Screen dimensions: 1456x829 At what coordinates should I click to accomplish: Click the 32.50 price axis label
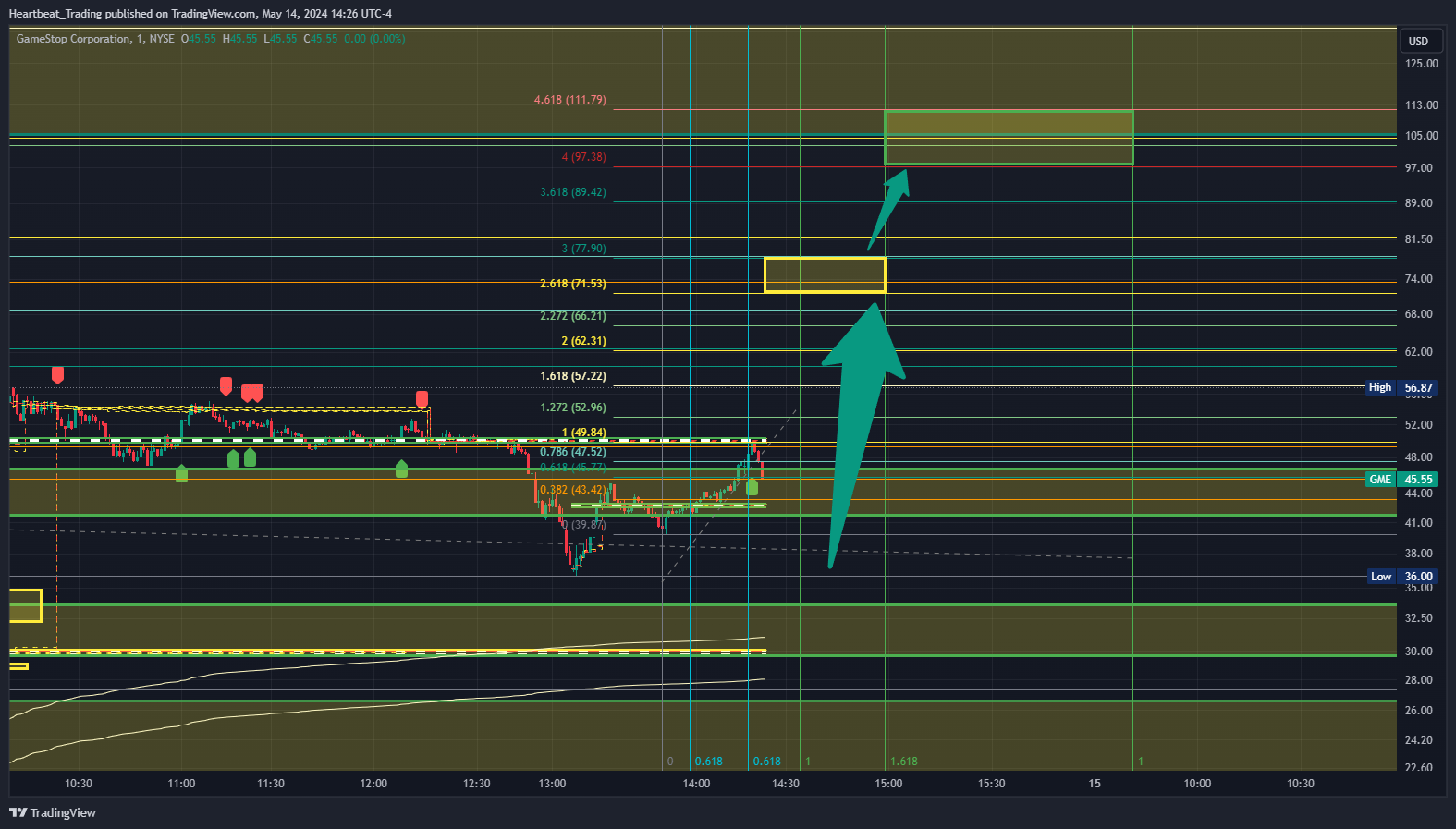click(1419, 618)
